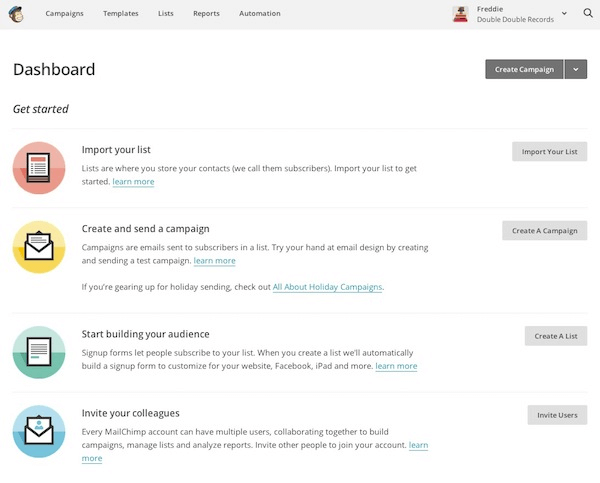Open the All About Holiday Campaigns link
Image resolution: width=600 pixels, height=483 pixels.
coord(327,287)
